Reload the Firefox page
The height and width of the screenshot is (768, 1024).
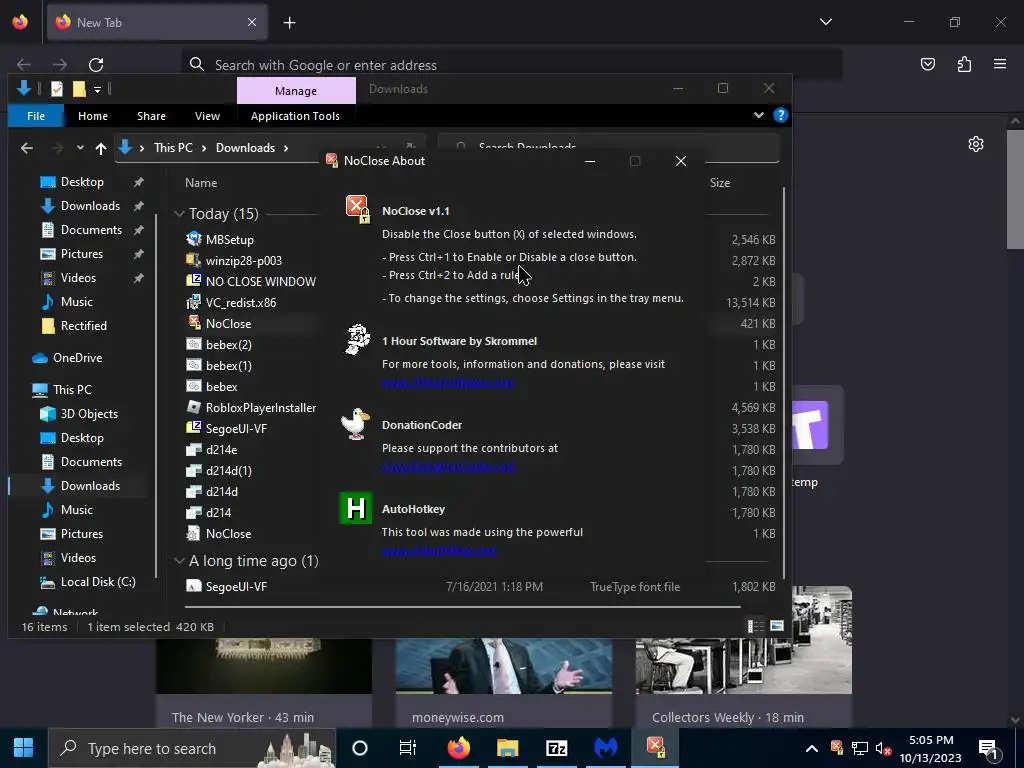pyautogui.click(x=96, y=65)
